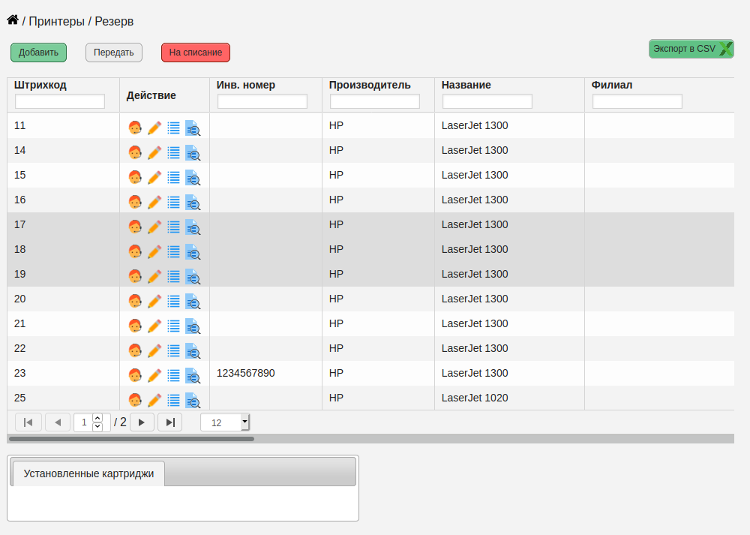Click the headset operator icon in row 25
Image resolution: width=750 pixels, height=535 pixels.
(x=135, y=400)
